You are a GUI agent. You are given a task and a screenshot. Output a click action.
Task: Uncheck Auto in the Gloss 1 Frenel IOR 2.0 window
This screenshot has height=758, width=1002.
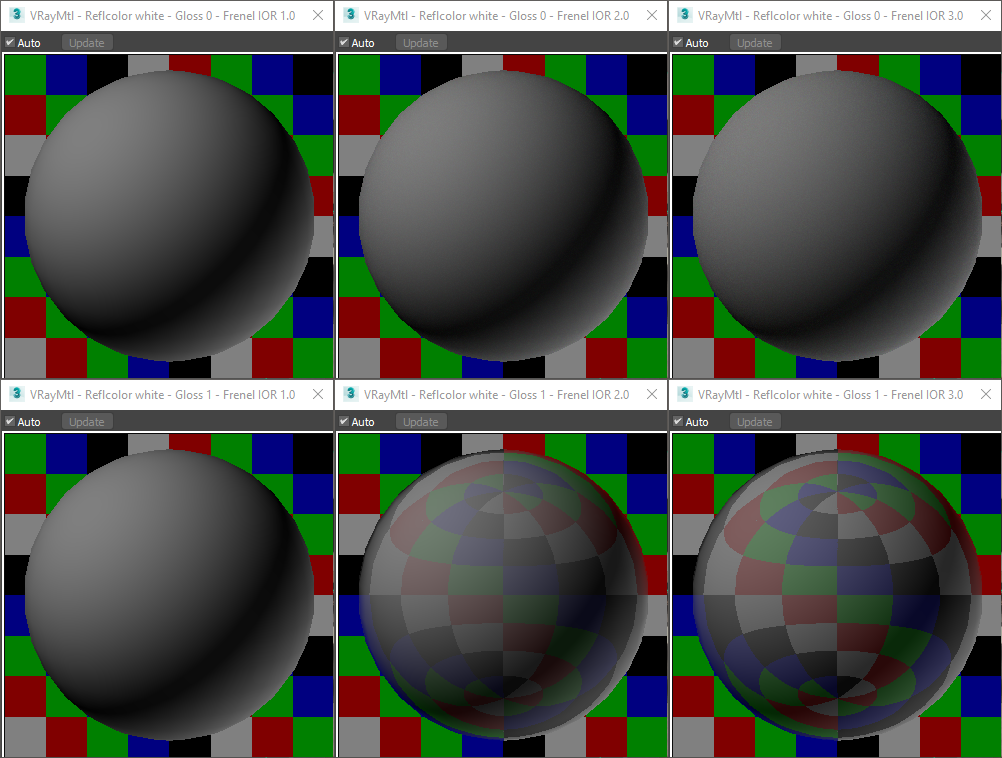click(343, 421)
